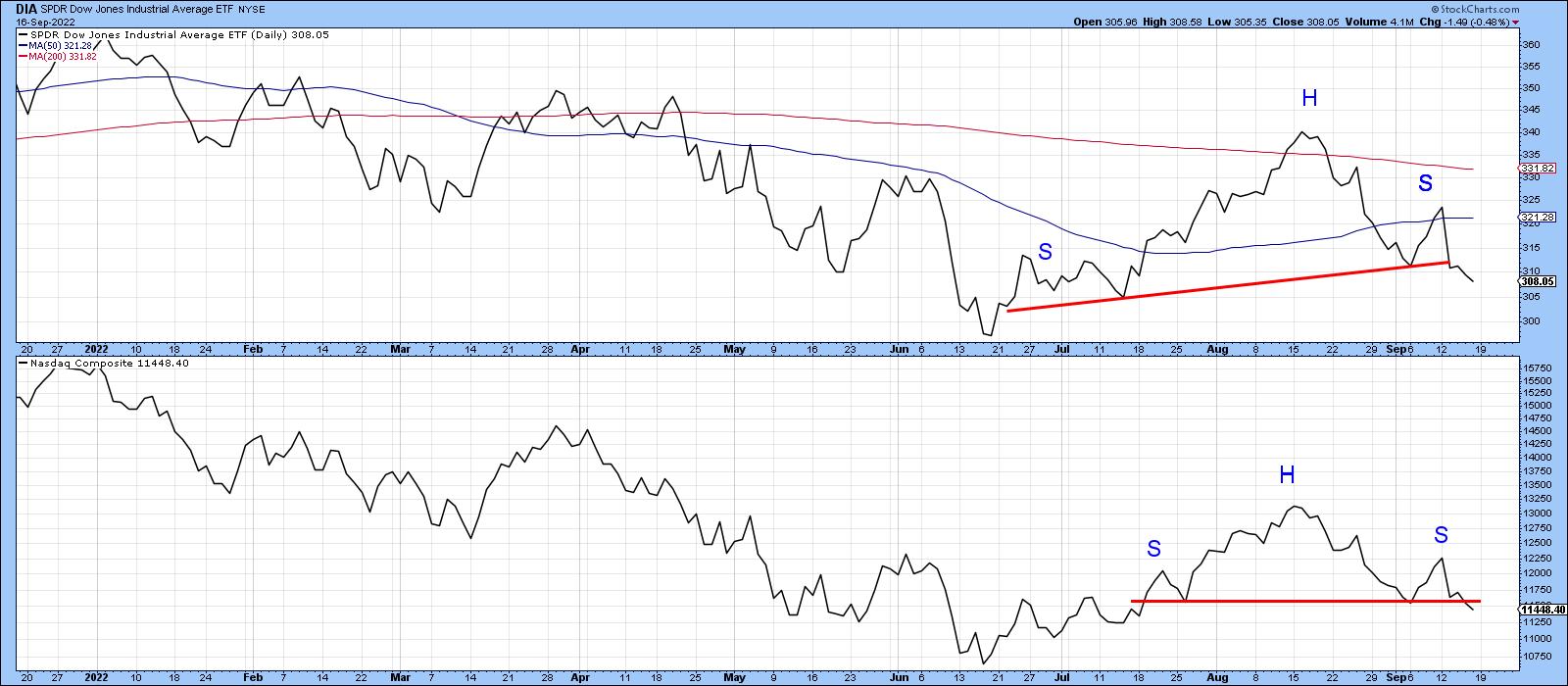The width and height of the screenshot is (1568, 686).
Task: Click the right shoulder S label on Nasdaq chart
Action: (x=1441, y=534)
